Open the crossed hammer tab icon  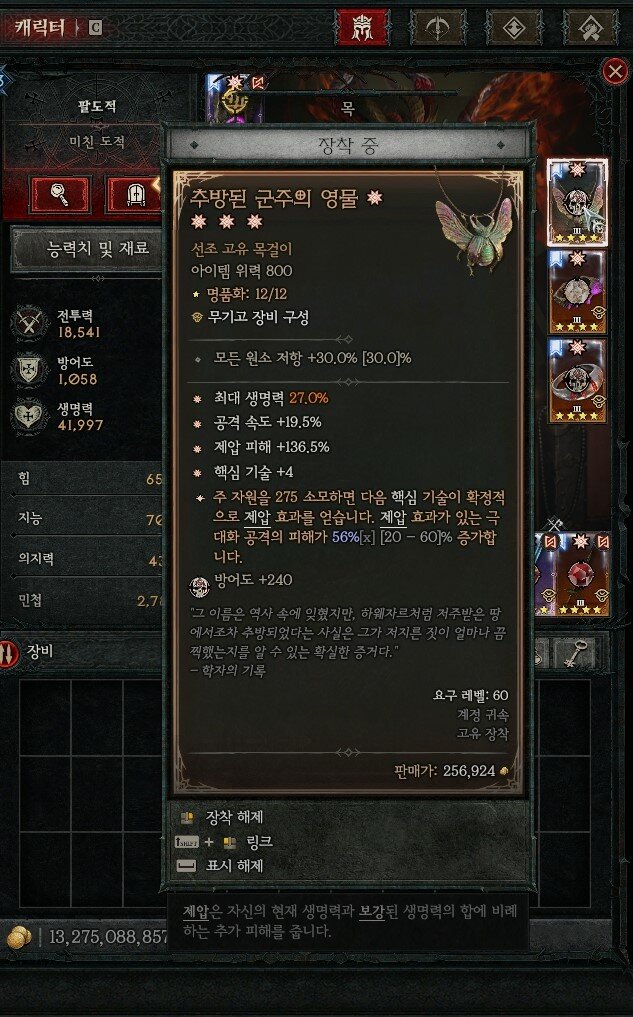pyautogui.click(x=590, y=27)
